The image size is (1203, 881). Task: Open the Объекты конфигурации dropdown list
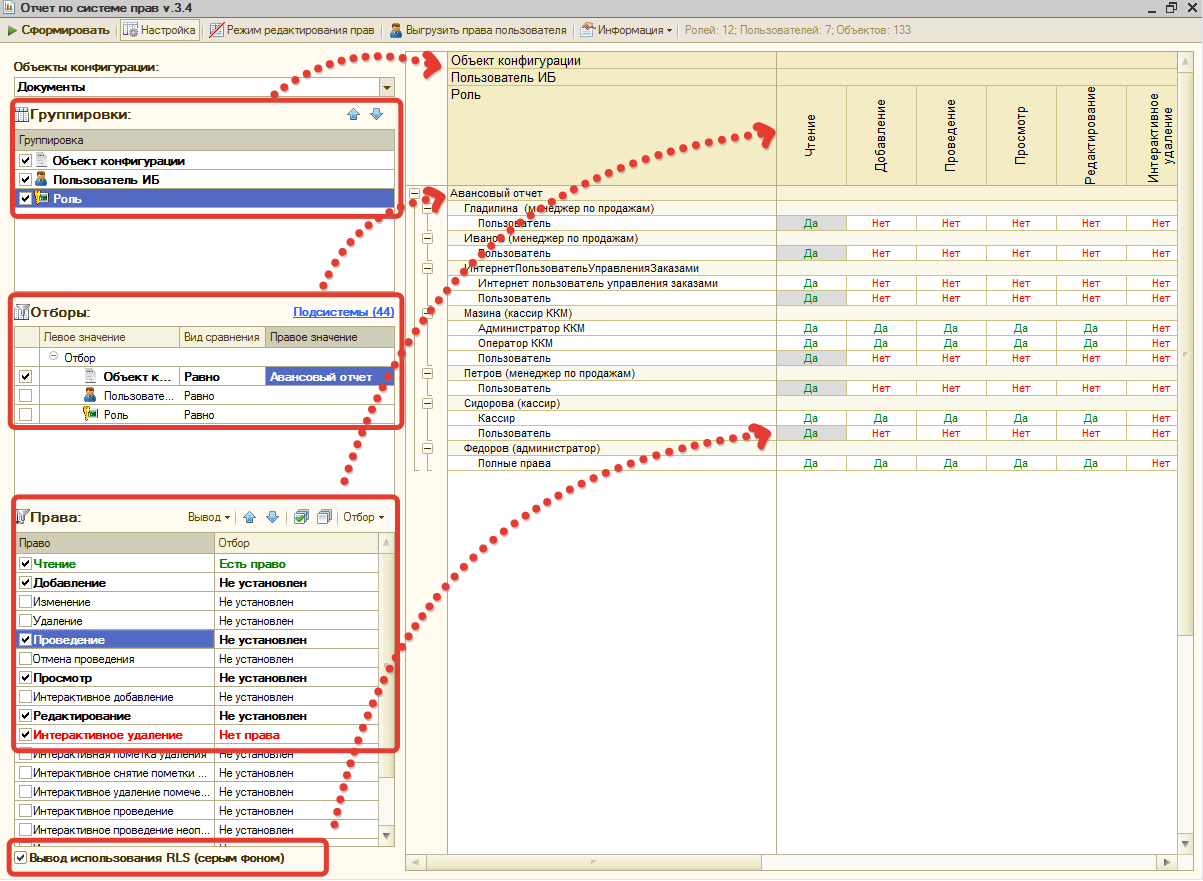(386, 87)
